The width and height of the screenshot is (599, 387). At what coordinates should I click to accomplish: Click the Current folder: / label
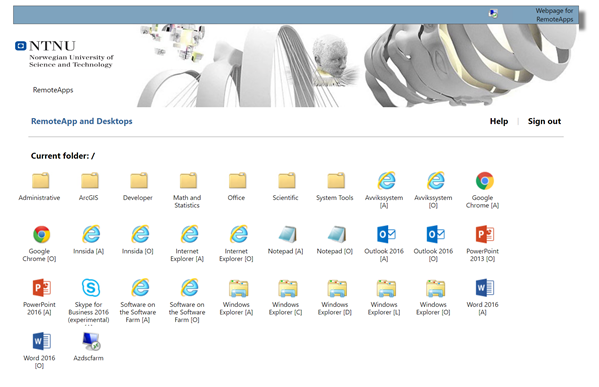(x=63, y=156)
